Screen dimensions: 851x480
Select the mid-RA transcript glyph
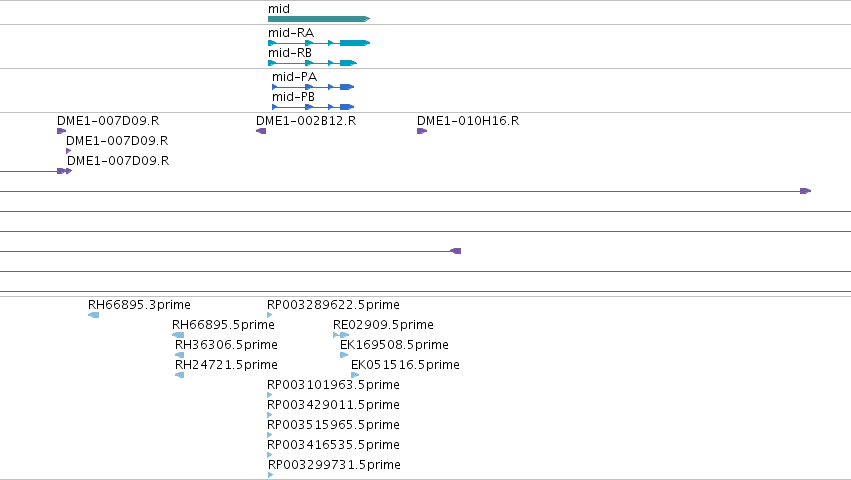[319, 43]
